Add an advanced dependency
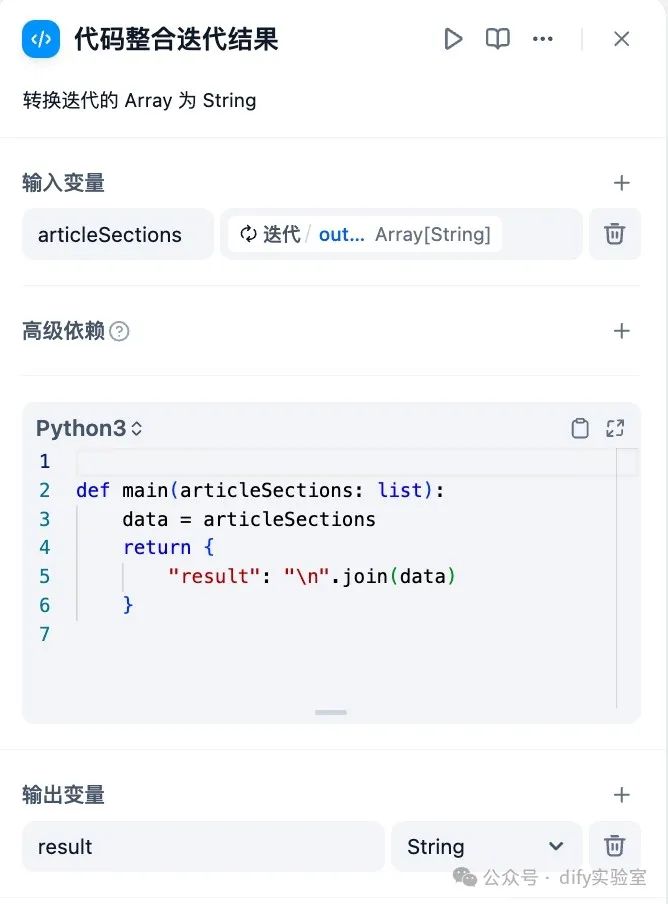This screenshot has height=904, width=668. click(621, 331)
